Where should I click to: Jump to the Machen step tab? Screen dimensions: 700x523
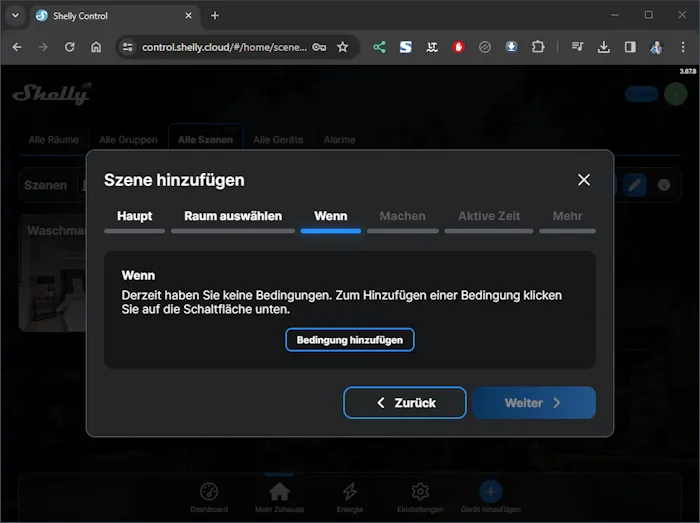tap(402, 216)
